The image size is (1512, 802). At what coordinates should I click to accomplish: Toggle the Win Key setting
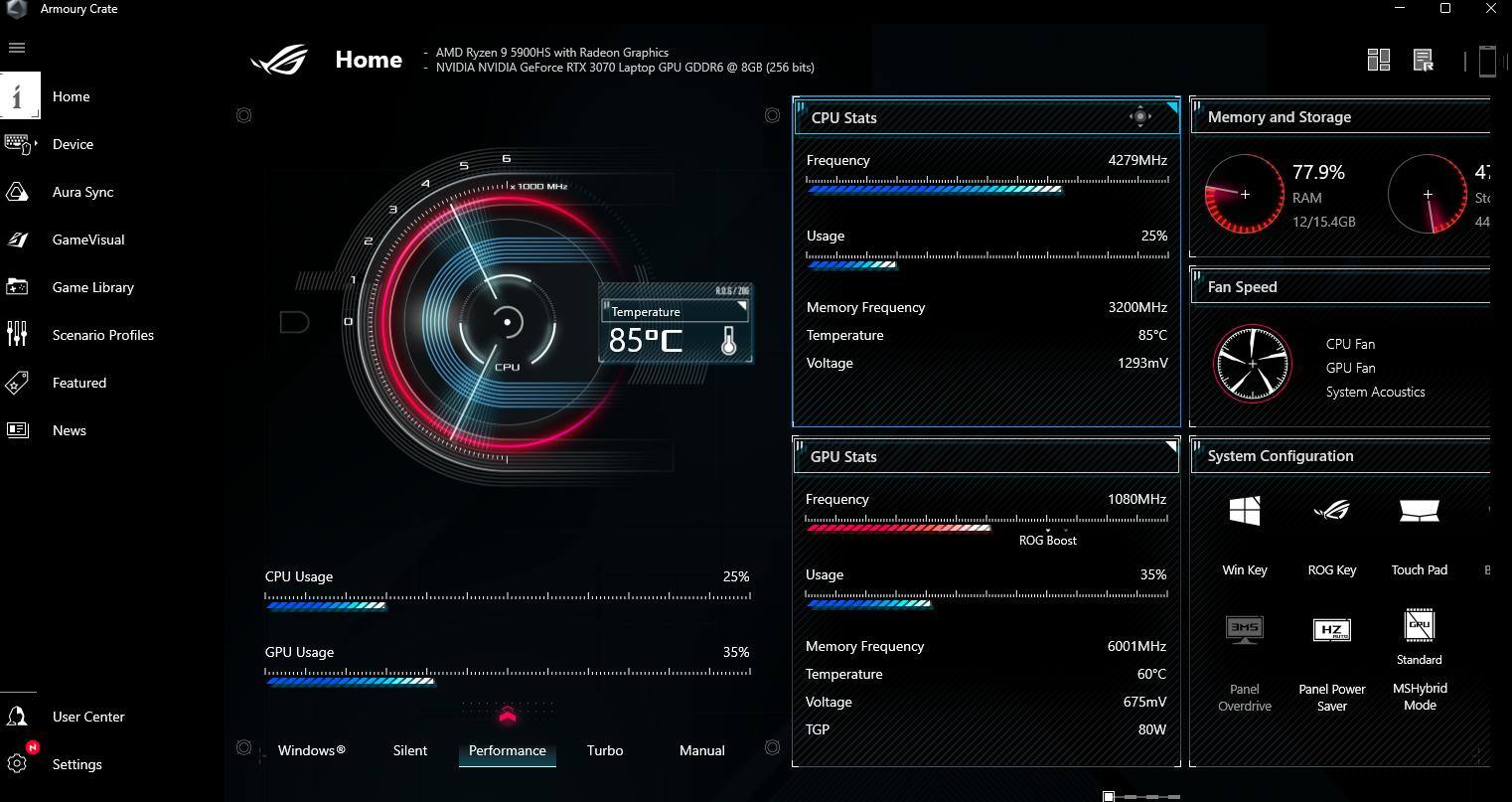[x=1244, y=512]
